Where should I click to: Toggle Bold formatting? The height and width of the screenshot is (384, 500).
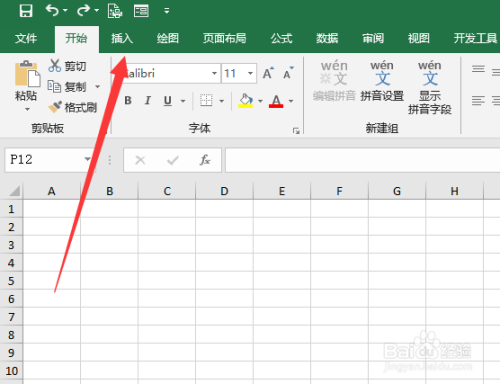128,100
